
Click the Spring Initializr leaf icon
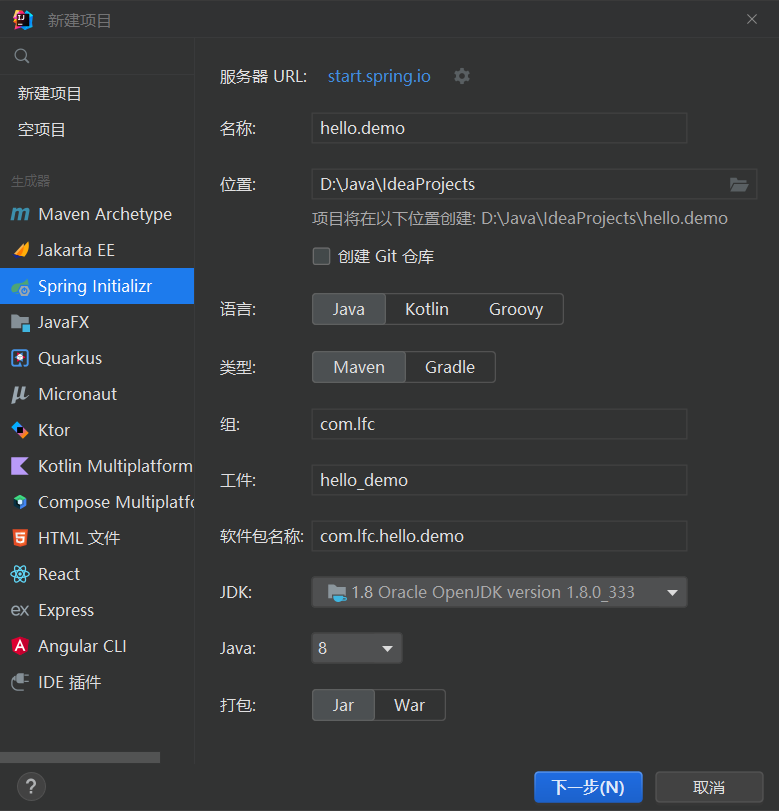pos(21,287)
